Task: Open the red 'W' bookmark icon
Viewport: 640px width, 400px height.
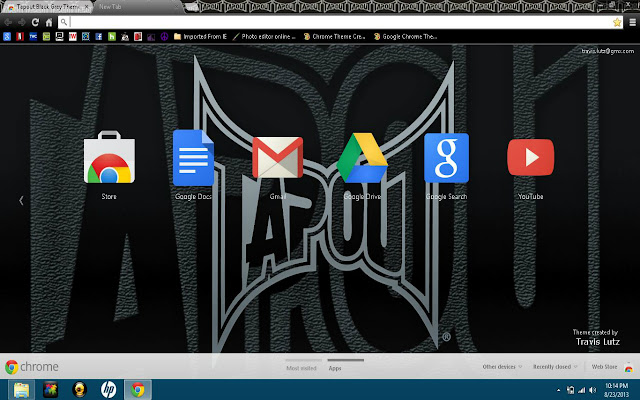Action: pyautogui.click(x=73, y=36)
